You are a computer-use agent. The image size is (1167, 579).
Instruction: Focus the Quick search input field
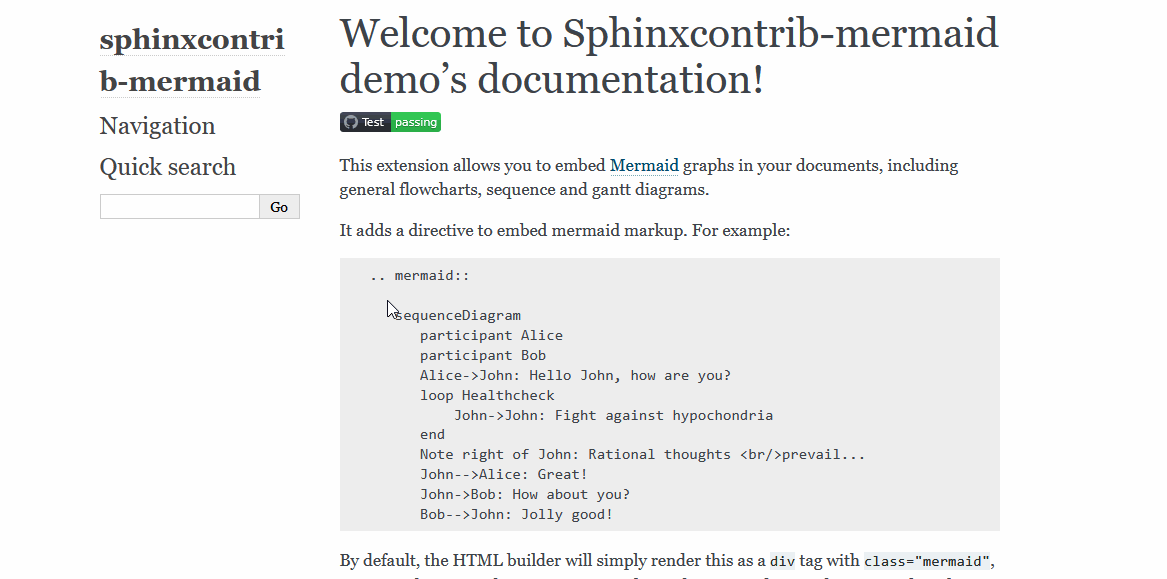point(180,206)
